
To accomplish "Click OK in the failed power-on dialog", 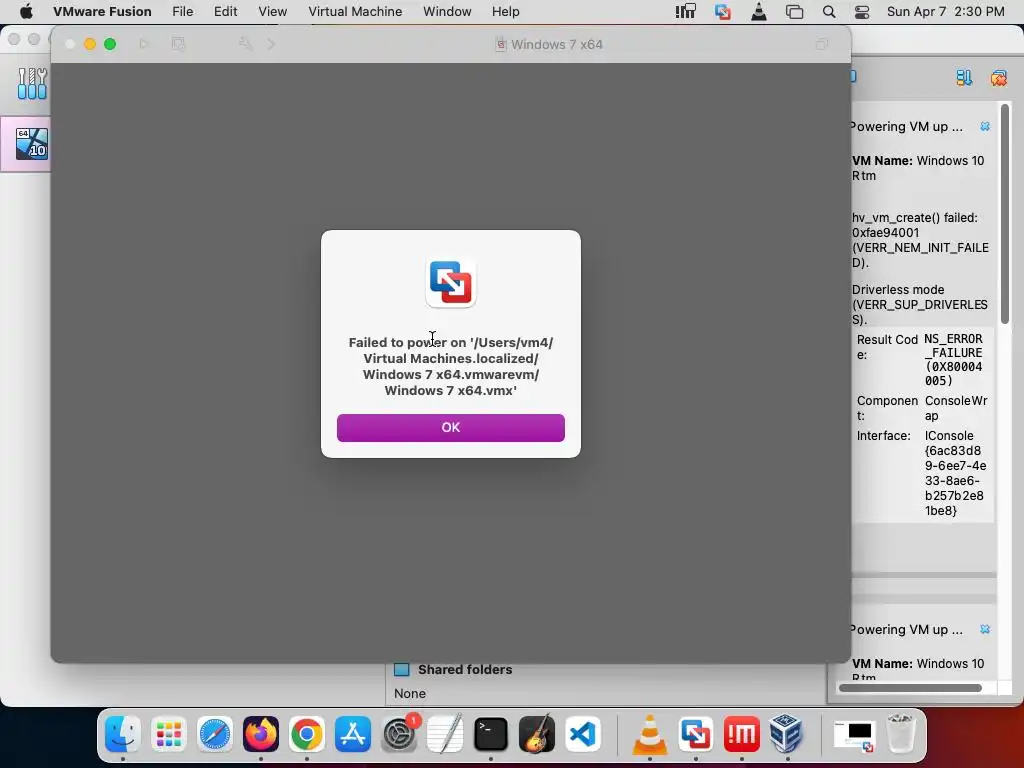I will 451,428.
